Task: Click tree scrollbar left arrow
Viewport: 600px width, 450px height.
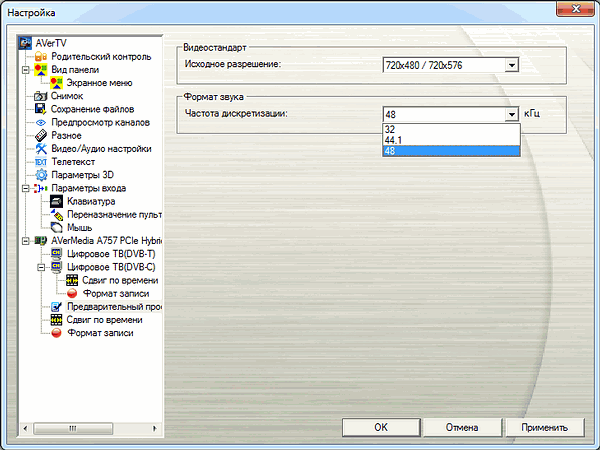Action: coord(25,428)
